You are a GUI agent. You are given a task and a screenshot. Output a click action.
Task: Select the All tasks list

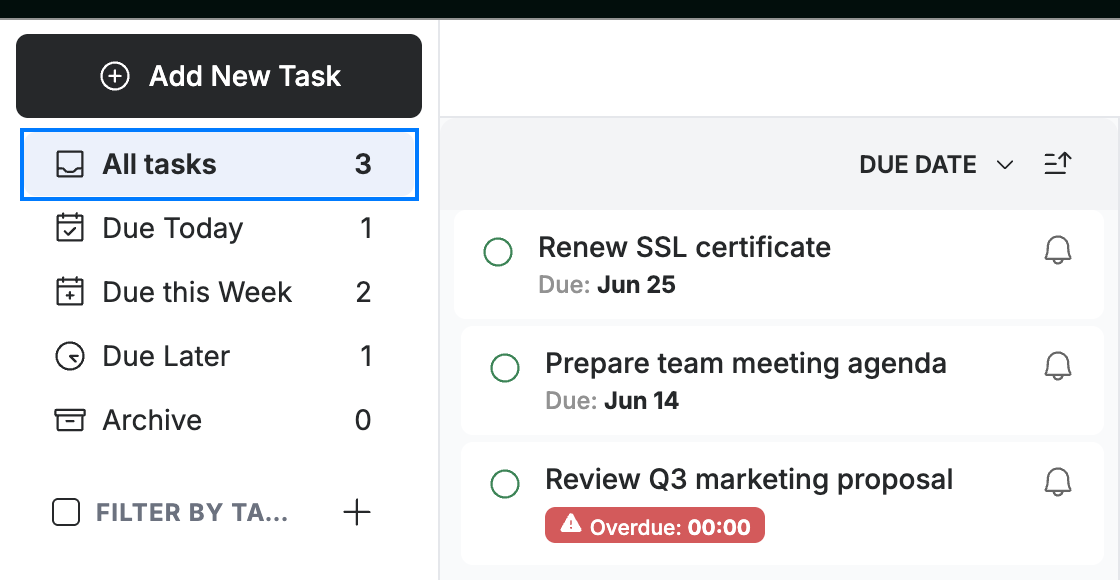coord(219,164)
